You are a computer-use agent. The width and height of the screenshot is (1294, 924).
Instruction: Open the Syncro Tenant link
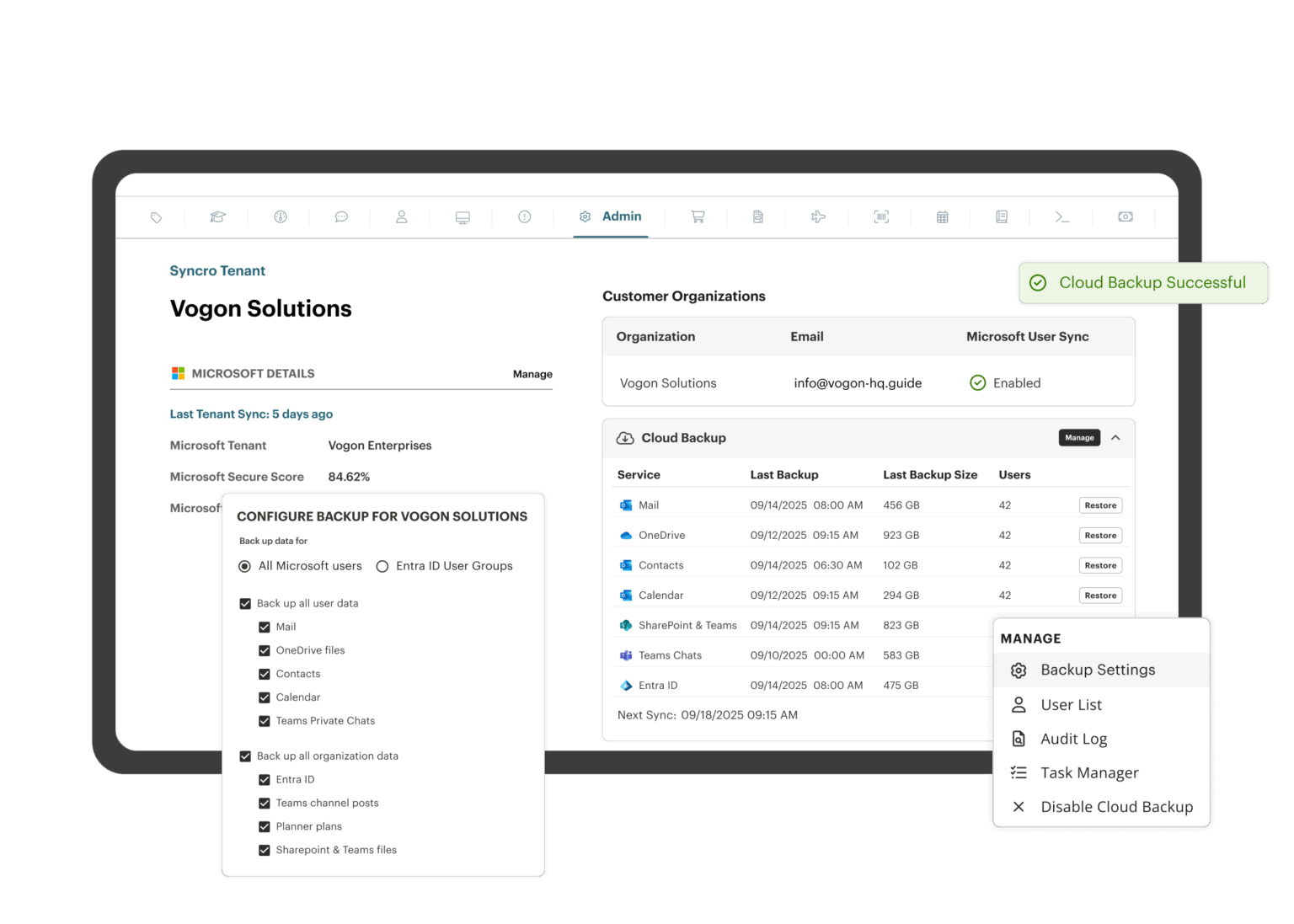(217, 270)
